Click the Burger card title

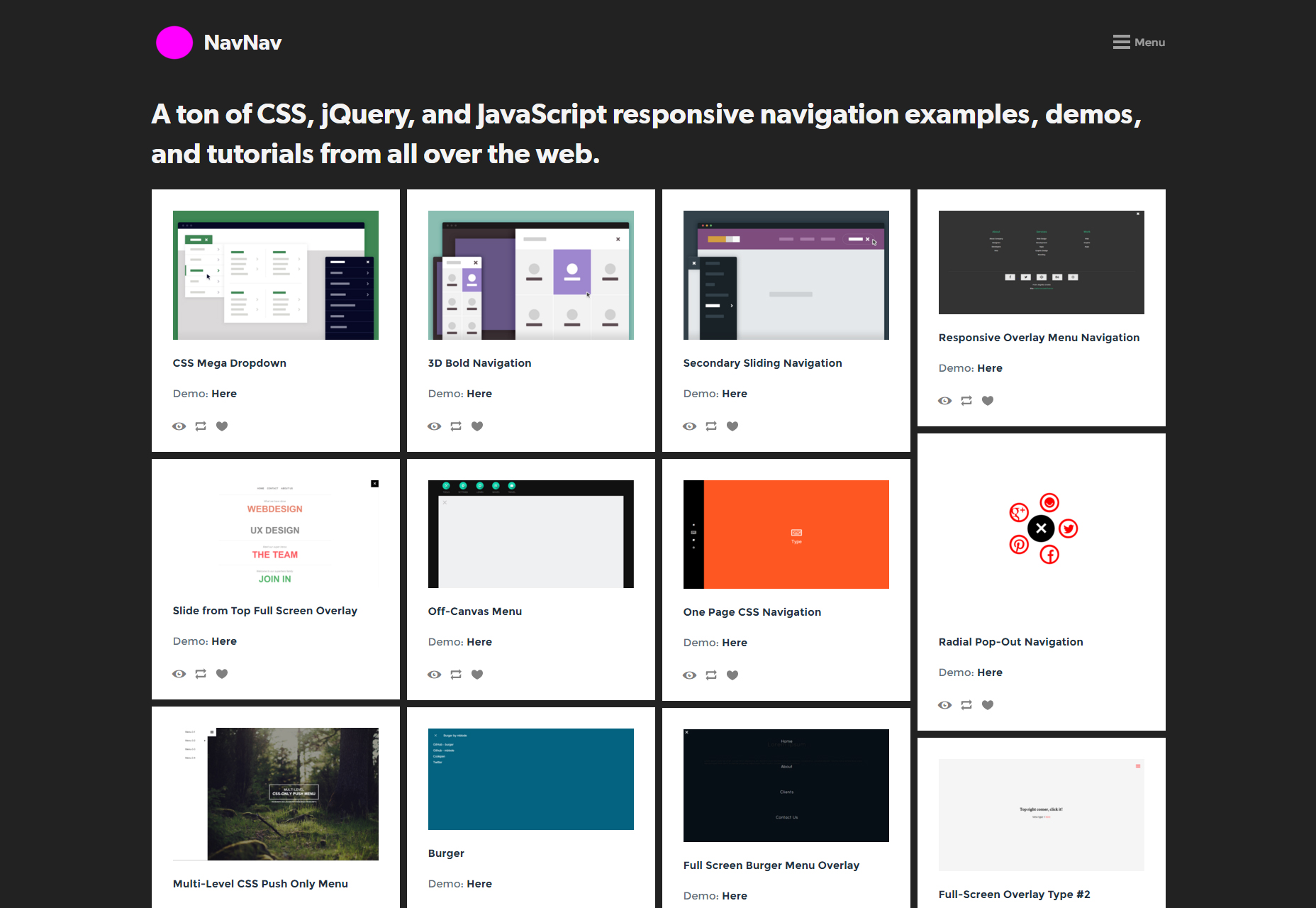pos(446,853)
